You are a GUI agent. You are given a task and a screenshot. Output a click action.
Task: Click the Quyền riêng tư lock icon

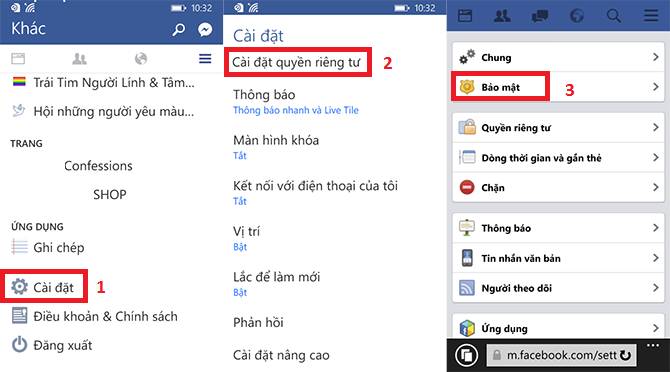pos(467,127)
